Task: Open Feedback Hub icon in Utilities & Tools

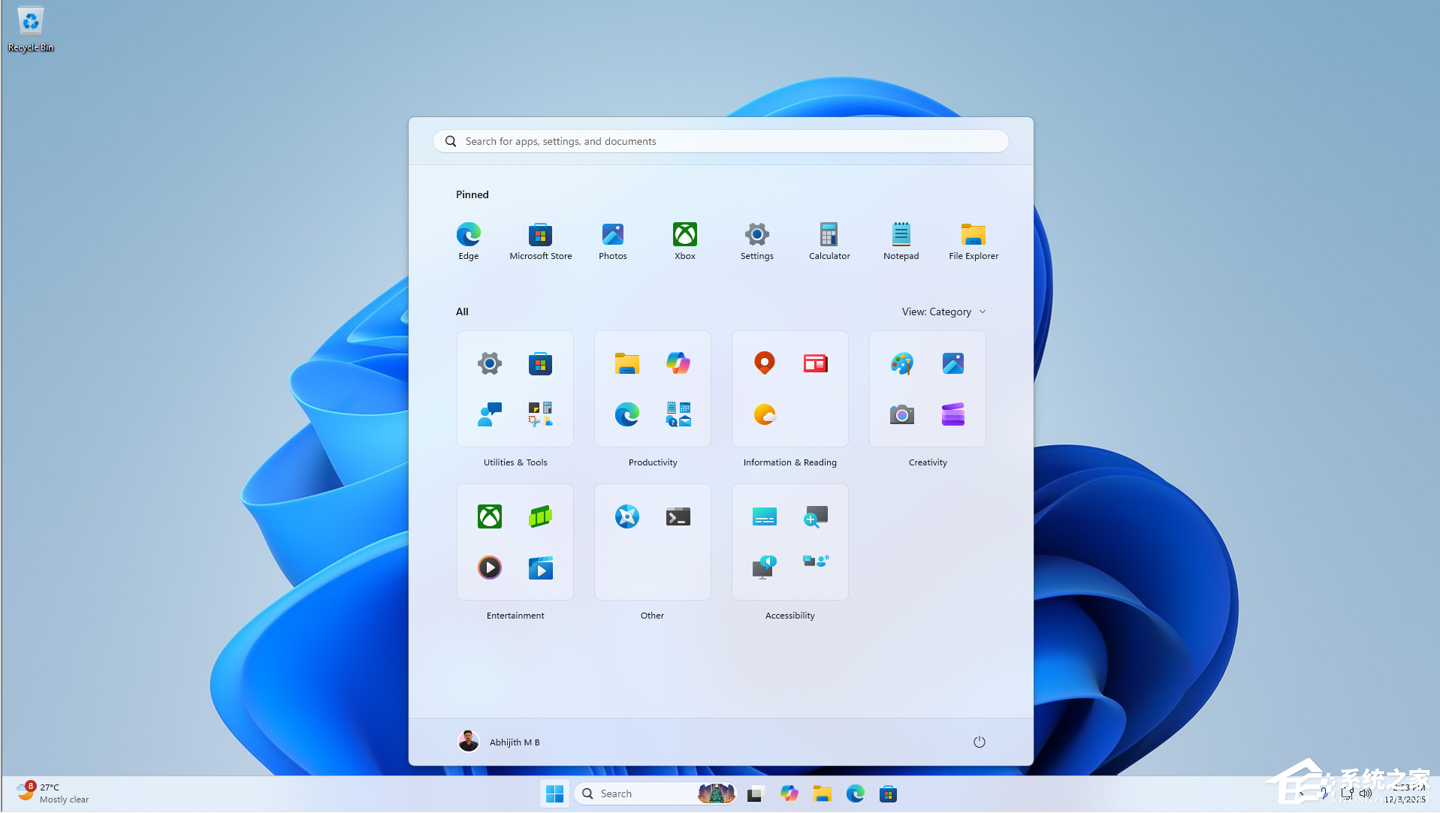Action: click(x=489, y=414)
